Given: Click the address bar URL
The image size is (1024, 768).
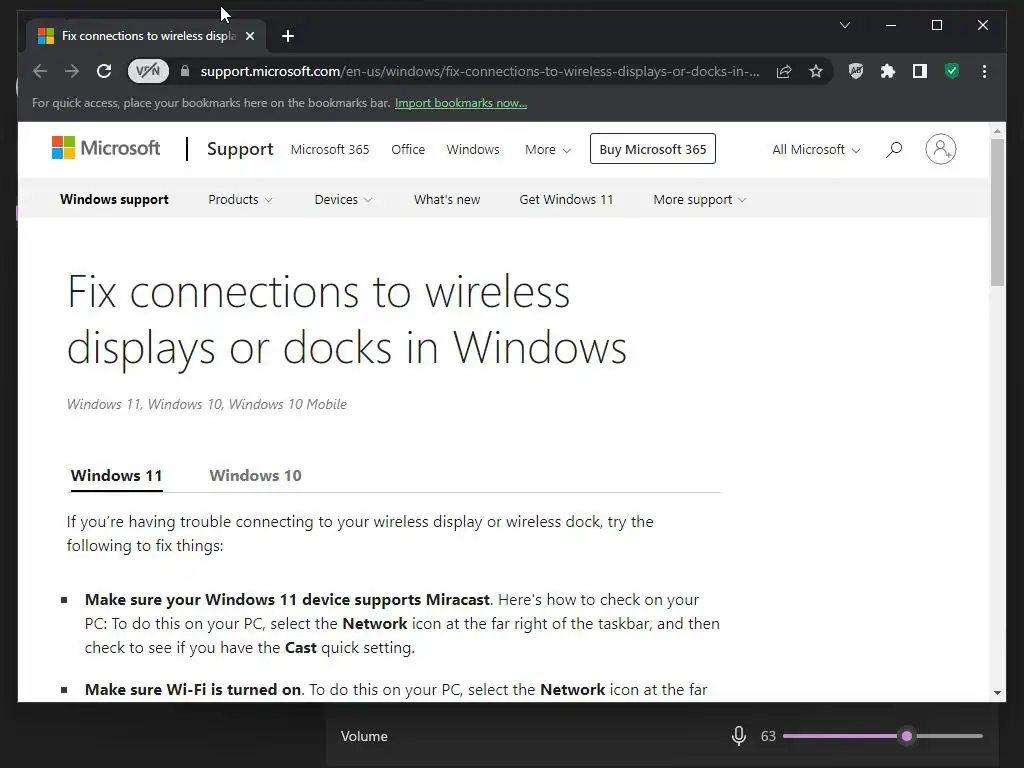Looking at the screenshot, I should click(479, 71).
